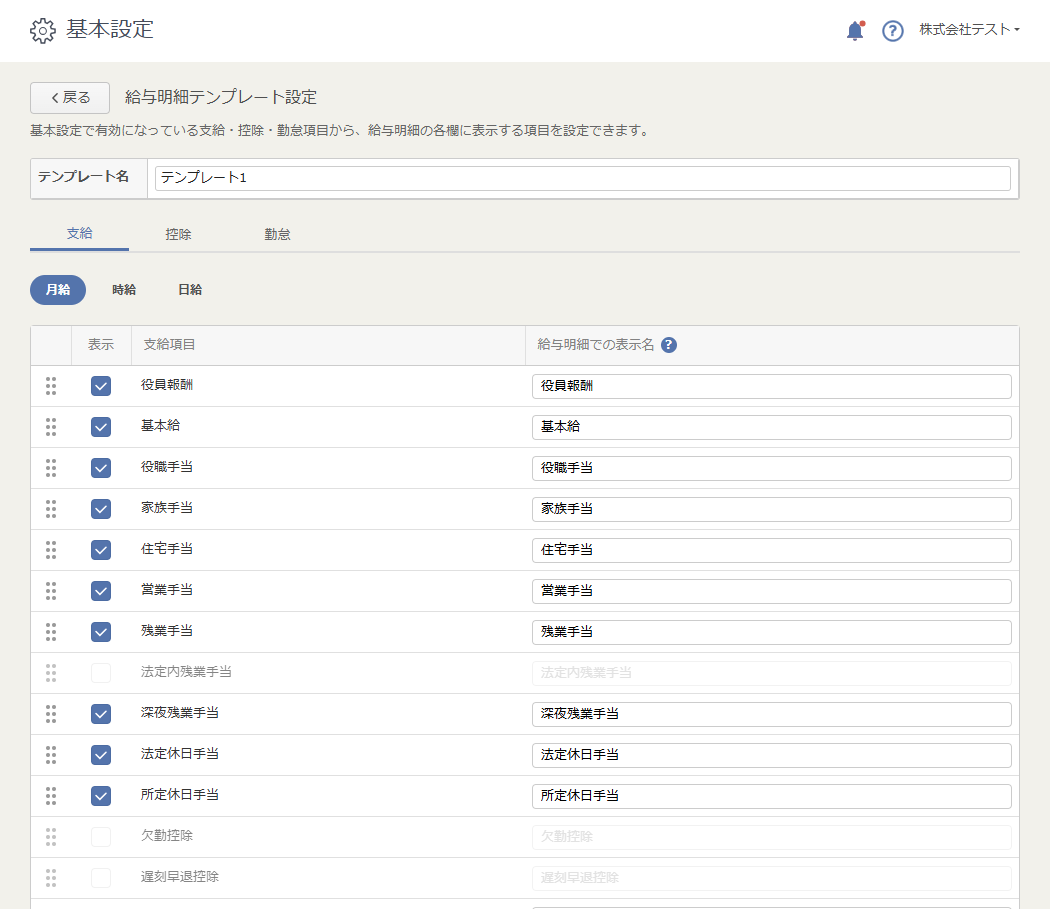The image size is (1050, 909).
Task: Click the notification bell icon
Action: 854,31
